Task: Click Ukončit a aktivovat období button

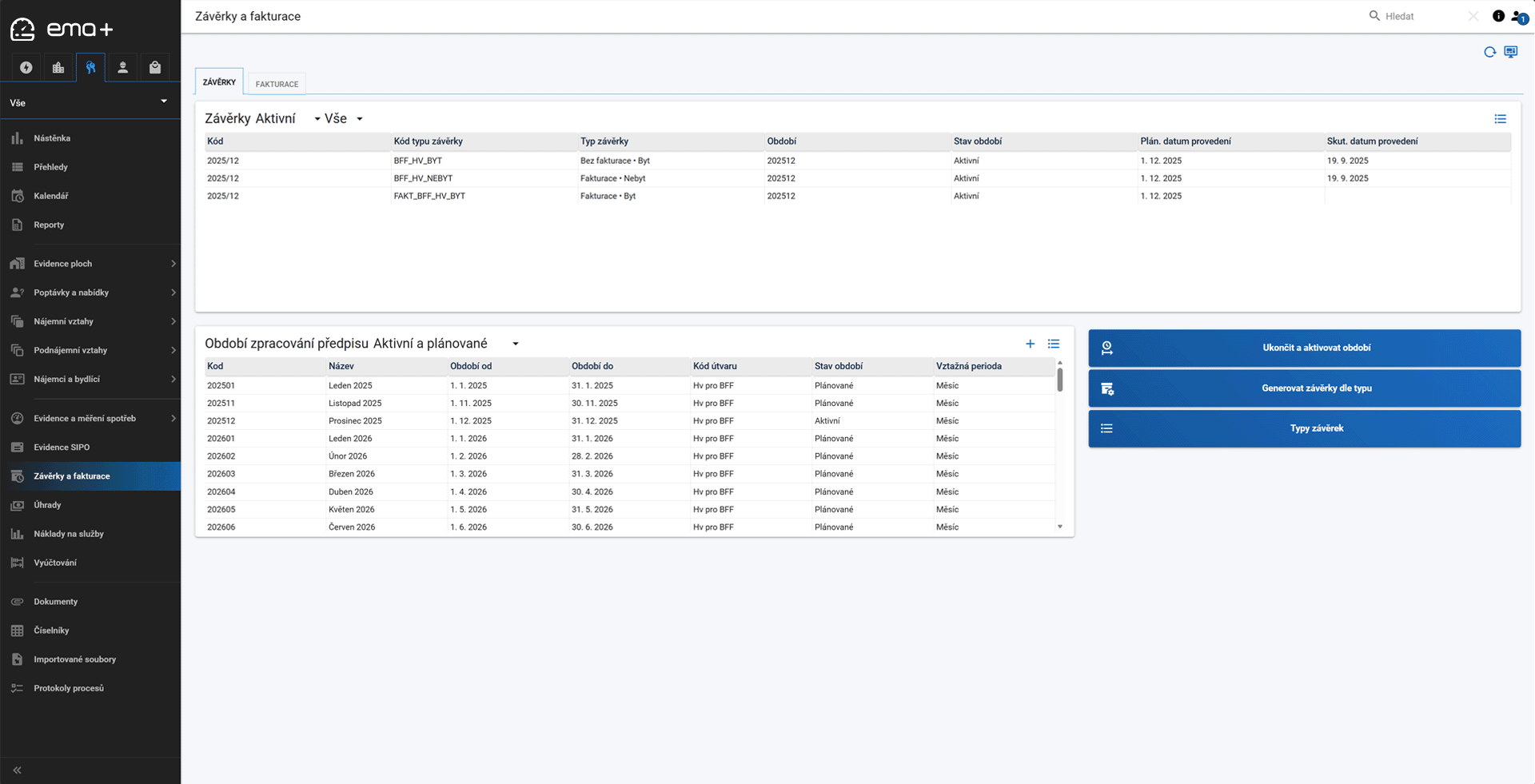Action: coord(1304,348)
